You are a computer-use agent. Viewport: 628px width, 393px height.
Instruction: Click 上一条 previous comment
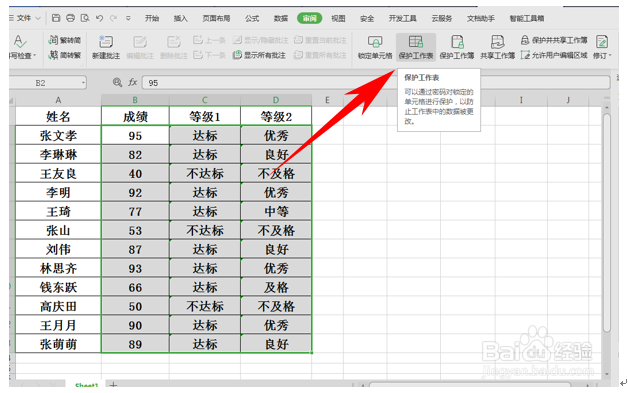(x=209, y=40)
